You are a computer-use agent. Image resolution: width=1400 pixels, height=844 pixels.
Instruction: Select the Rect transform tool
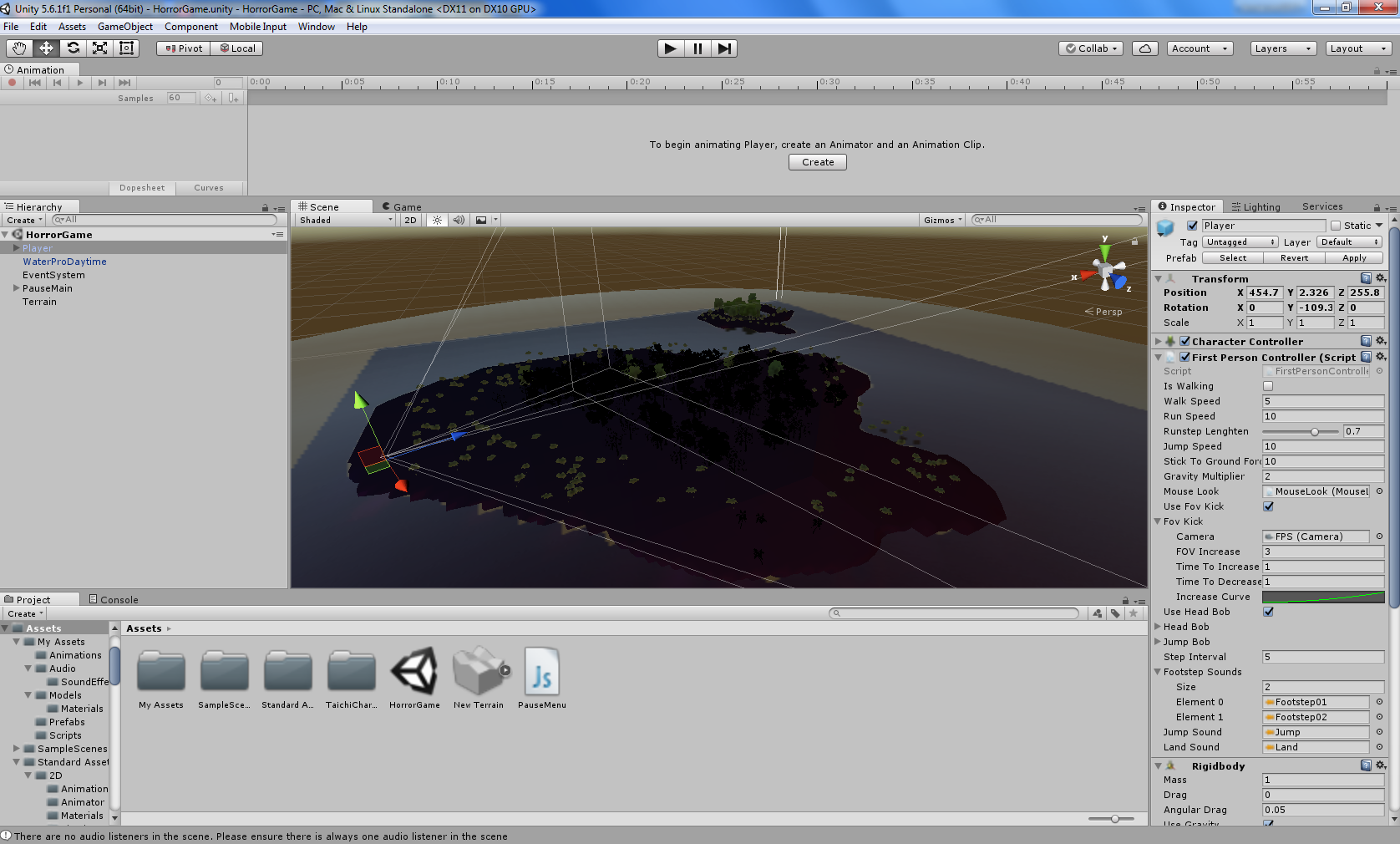click(126, 48)
